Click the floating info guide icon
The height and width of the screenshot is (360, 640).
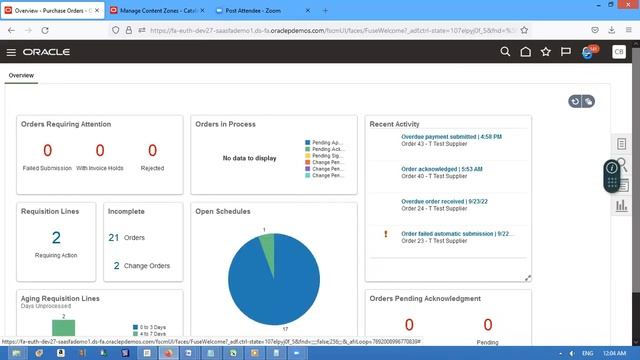coord(611,167)
